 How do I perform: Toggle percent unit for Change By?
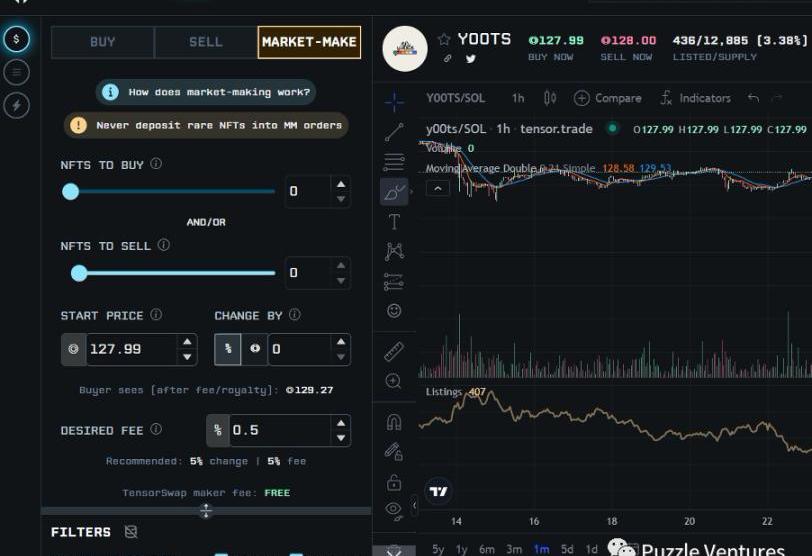tap(228, 349)
